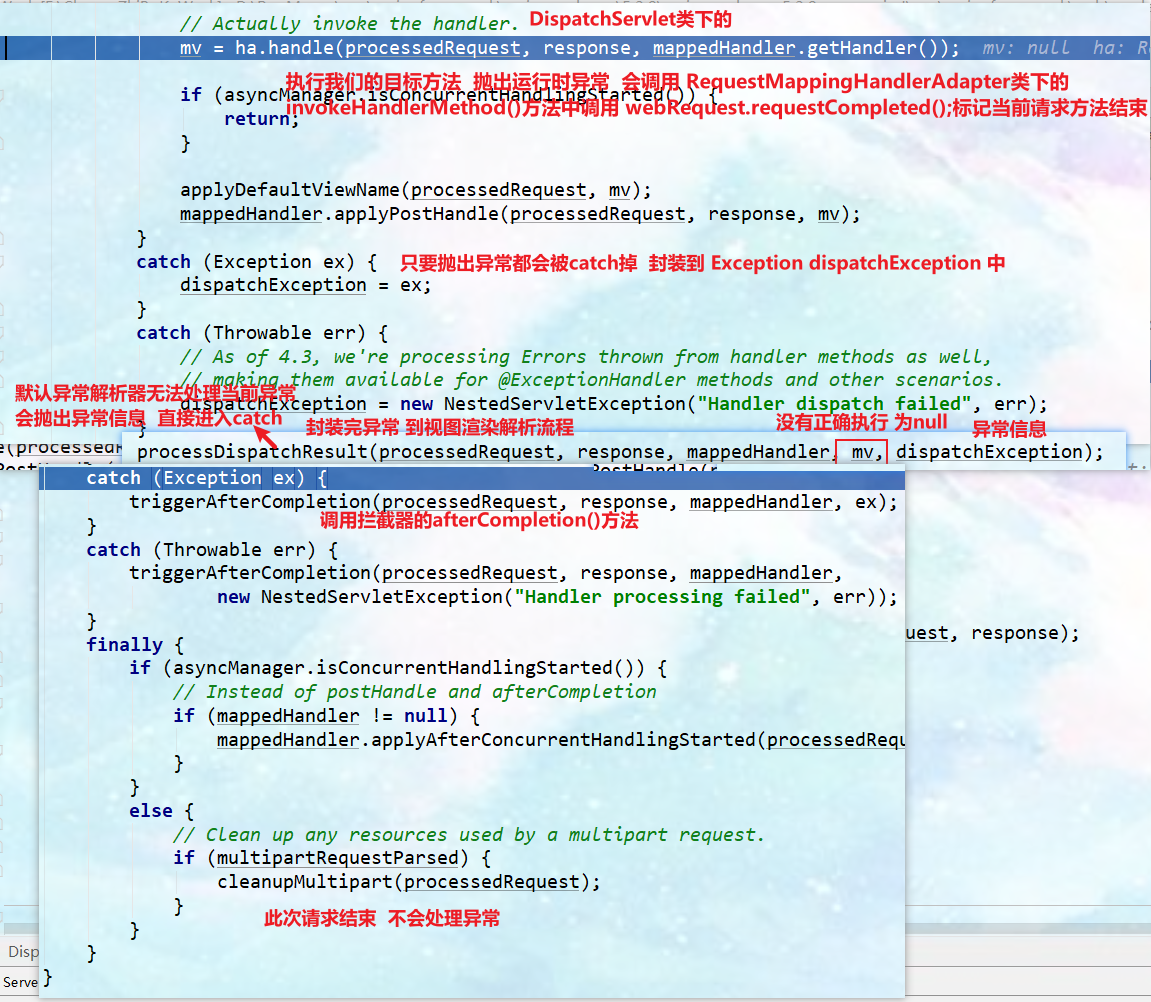1151x1002 pixels.
Task: Click the line "applyDefaultViewName(processedRequest, mv);"
Action: coord(415,190)
